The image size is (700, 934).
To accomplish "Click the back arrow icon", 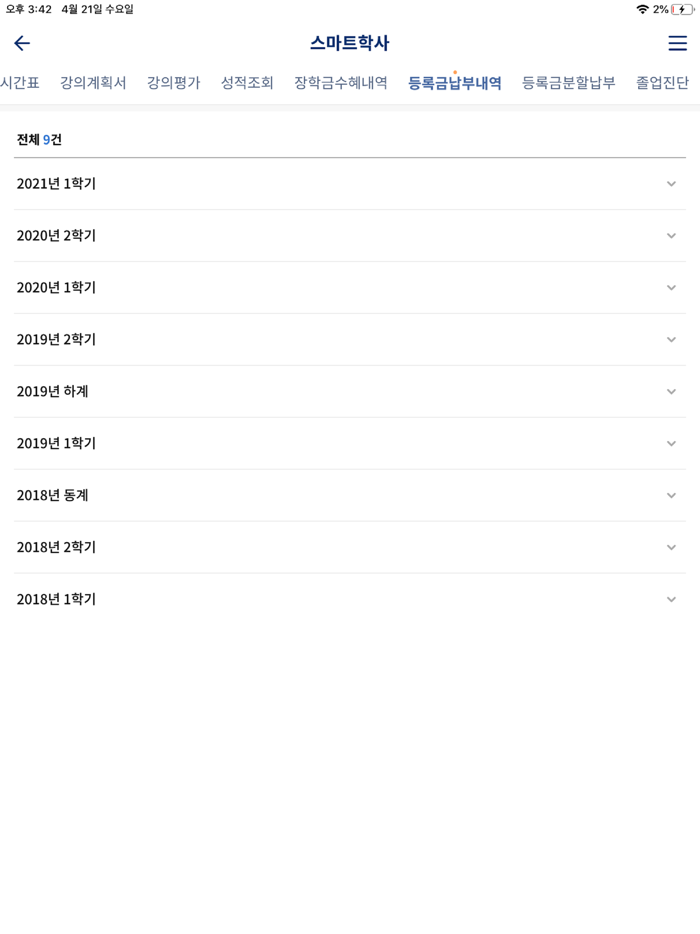I will pyautogui.click(x=22, y=44).
